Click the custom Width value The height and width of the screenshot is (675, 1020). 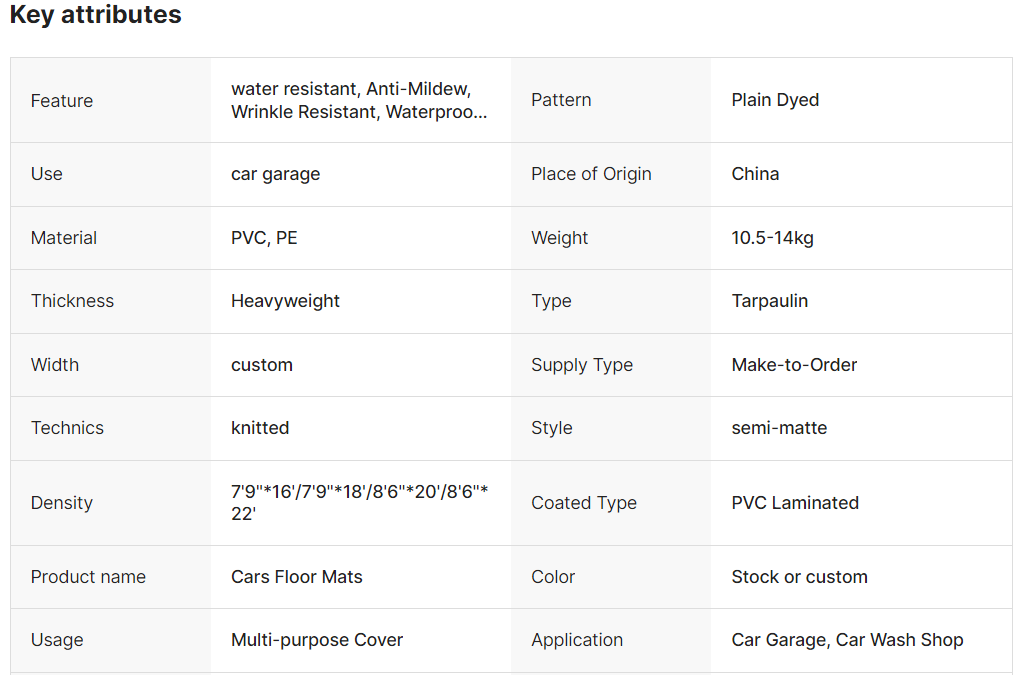tap(262, 365)
